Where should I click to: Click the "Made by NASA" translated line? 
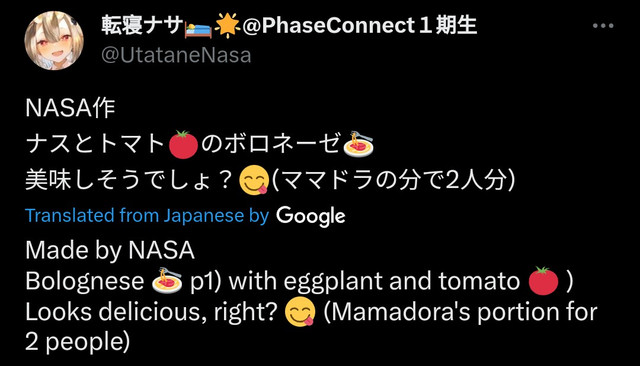tap(110, 250)
